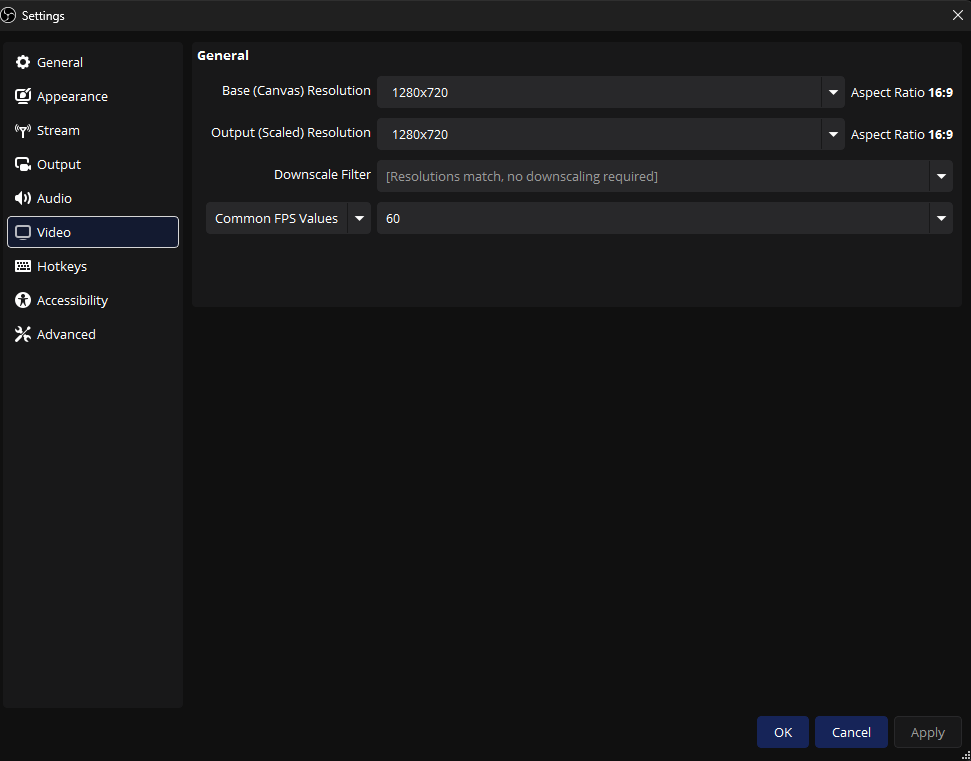
Task: Click Aspect Ratio 16:9 beside Base Resolution
Action: coord(902,93)
